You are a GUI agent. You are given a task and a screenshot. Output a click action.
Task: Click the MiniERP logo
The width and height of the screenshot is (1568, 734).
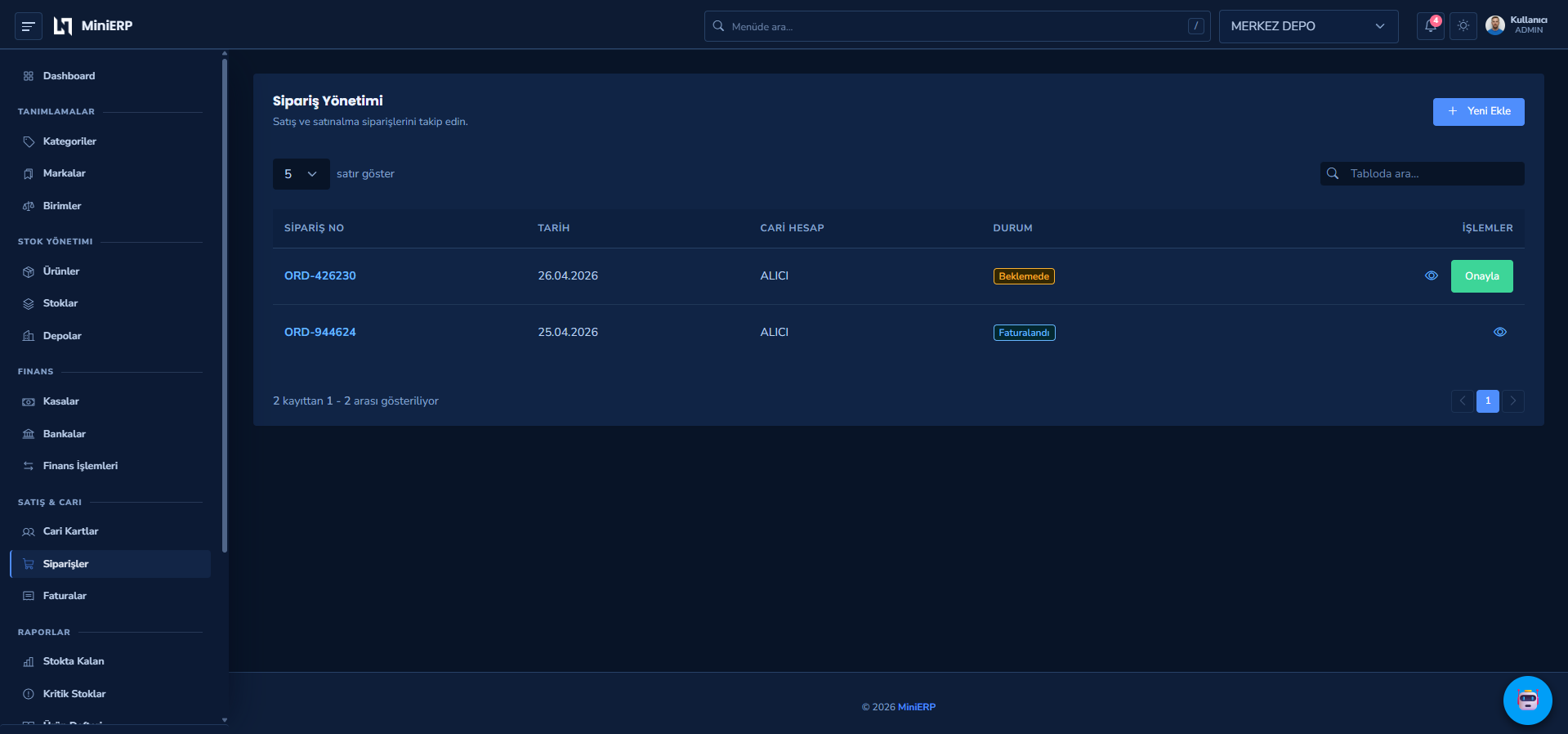(x=93, y=26)
